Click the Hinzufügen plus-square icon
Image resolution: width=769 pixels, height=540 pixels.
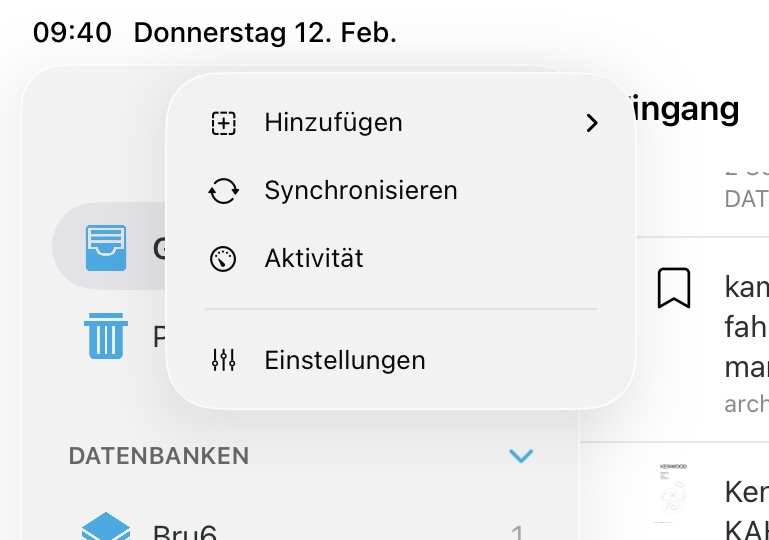[x=223, y=123]
